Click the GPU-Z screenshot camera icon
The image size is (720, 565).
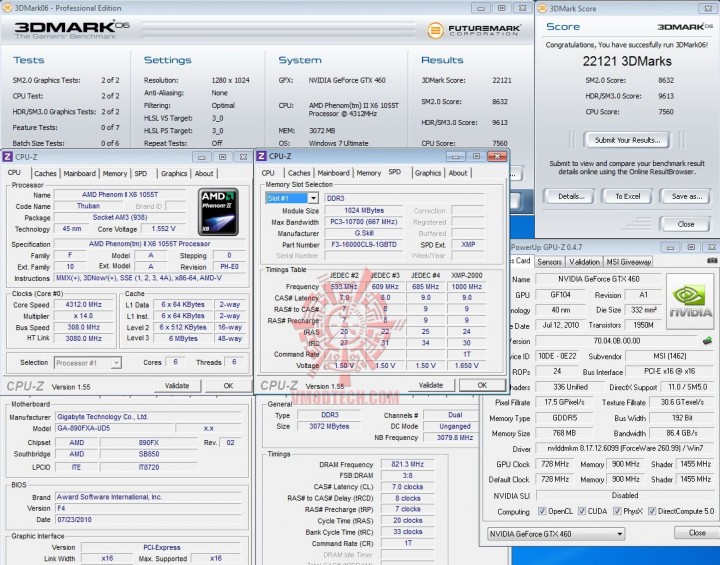pyautogui.click(x=712, y=260)
